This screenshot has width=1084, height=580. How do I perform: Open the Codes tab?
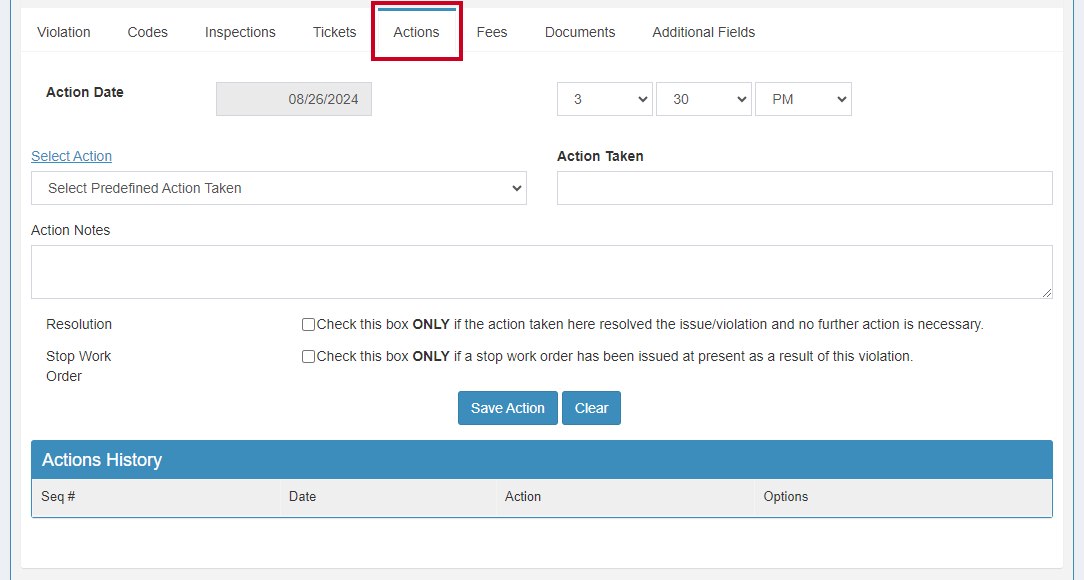click(x=147, y=32)
